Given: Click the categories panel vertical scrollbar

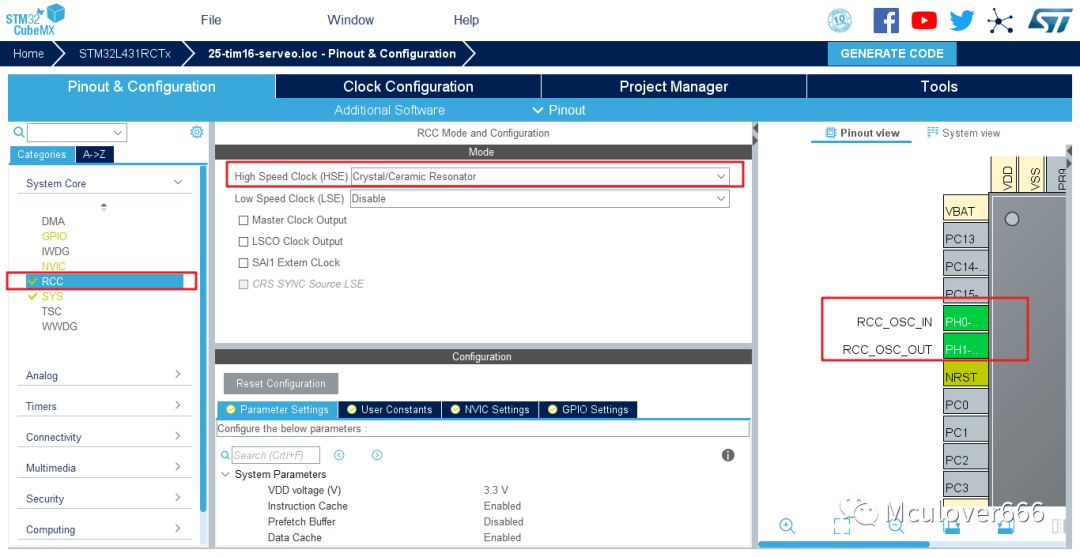Looking at the screenshot, I should [202, 338].
